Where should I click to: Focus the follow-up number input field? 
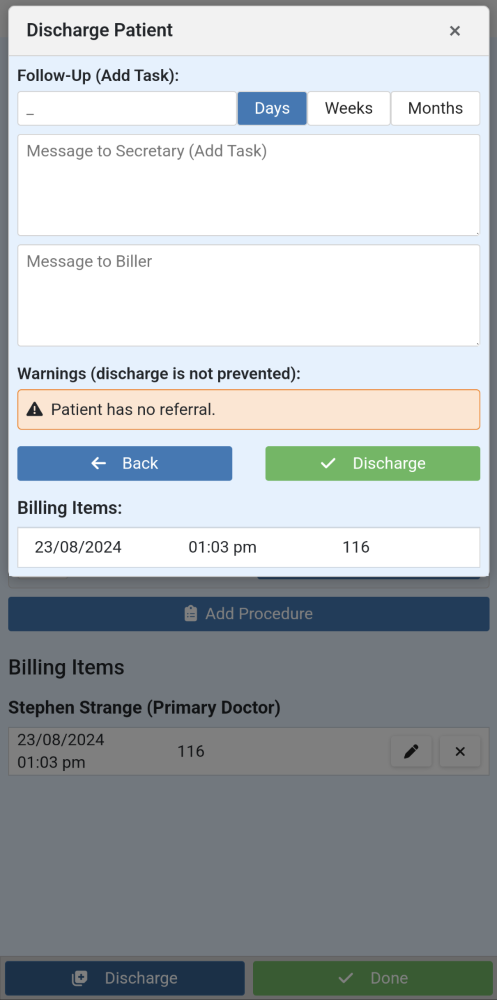click(x=127, y=108)
